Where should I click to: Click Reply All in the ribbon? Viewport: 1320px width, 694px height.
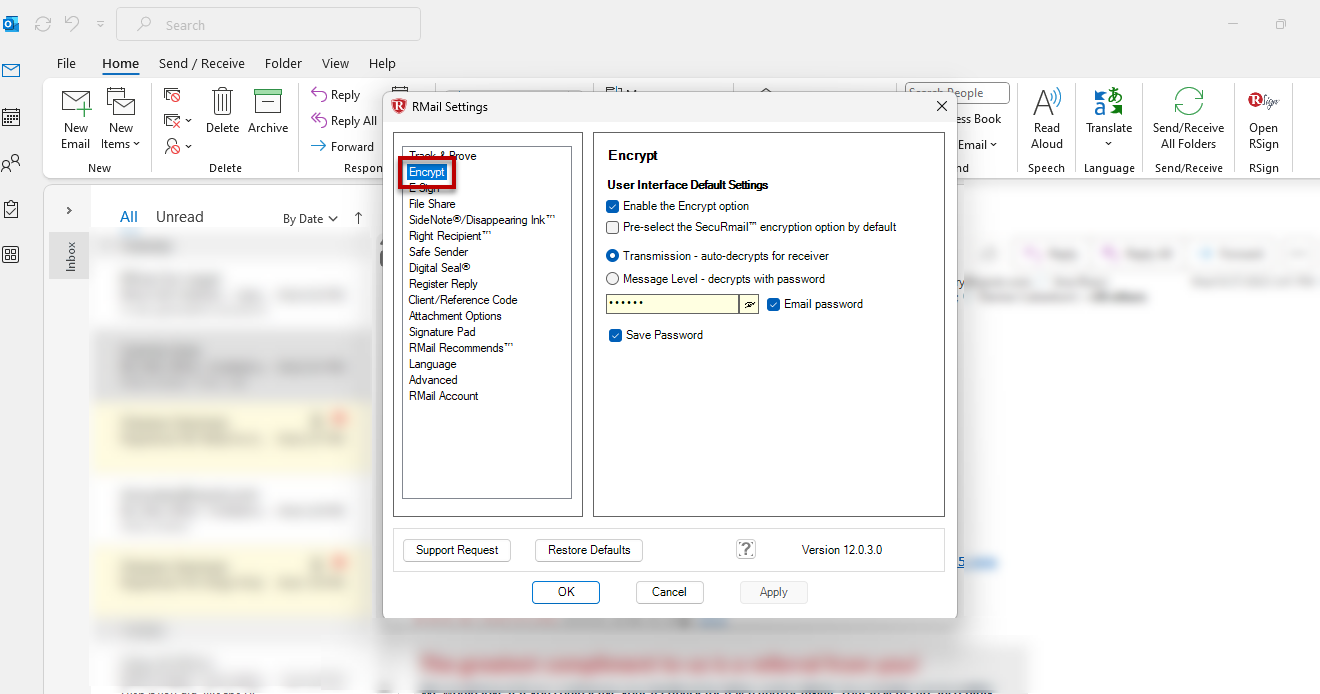coord(343,121)
